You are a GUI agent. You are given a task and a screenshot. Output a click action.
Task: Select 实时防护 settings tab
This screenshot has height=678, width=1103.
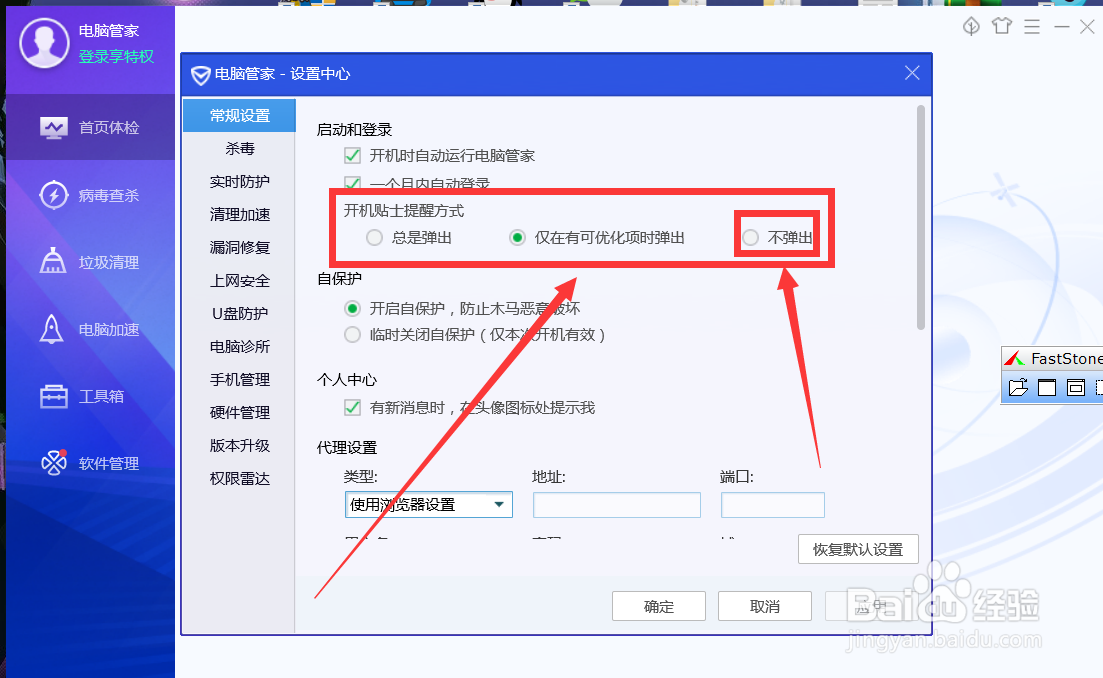239,181
